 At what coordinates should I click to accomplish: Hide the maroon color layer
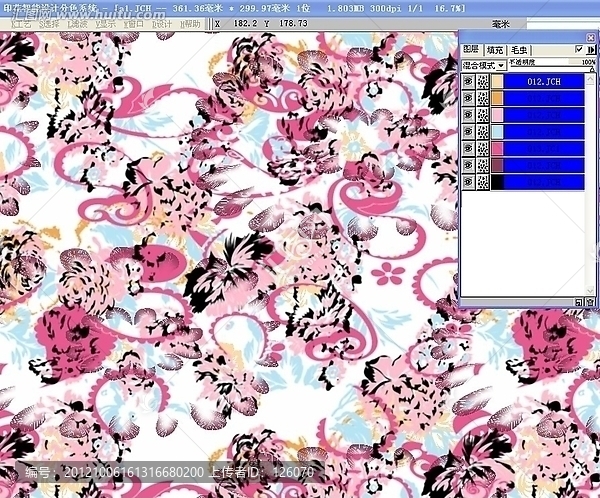[468, 166]
